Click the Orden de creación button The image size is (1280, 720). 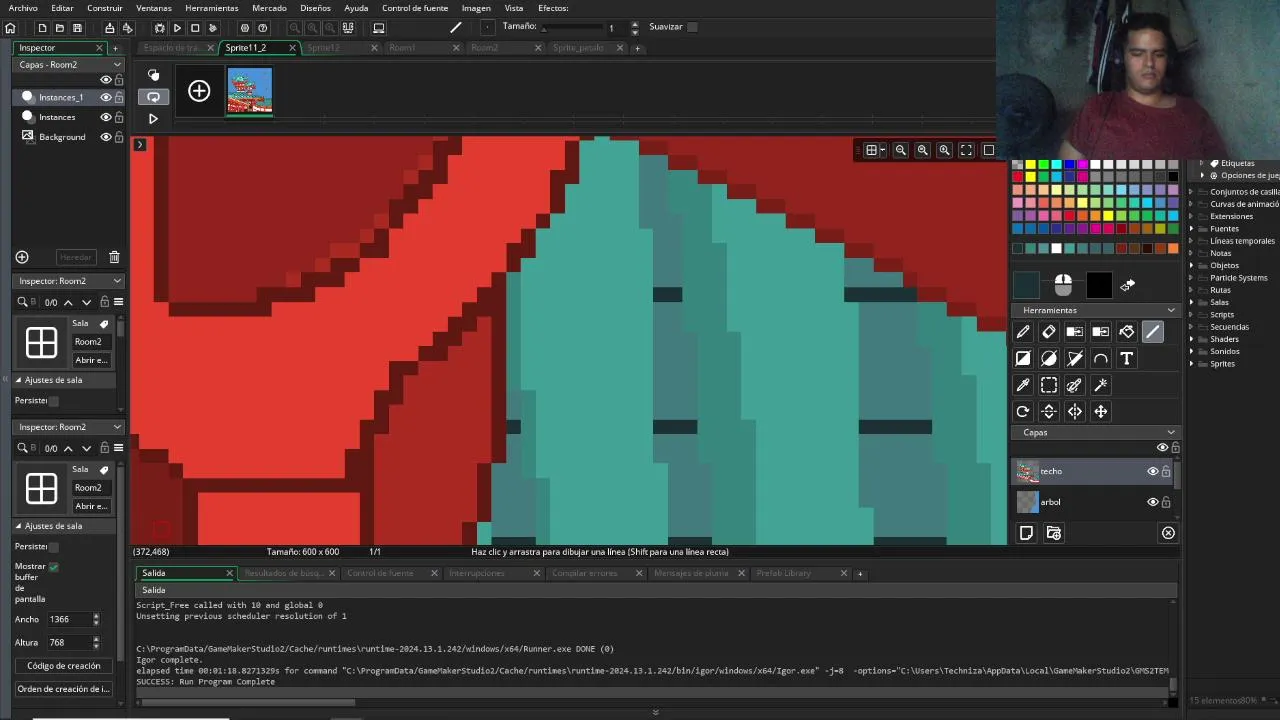[64, 689]
